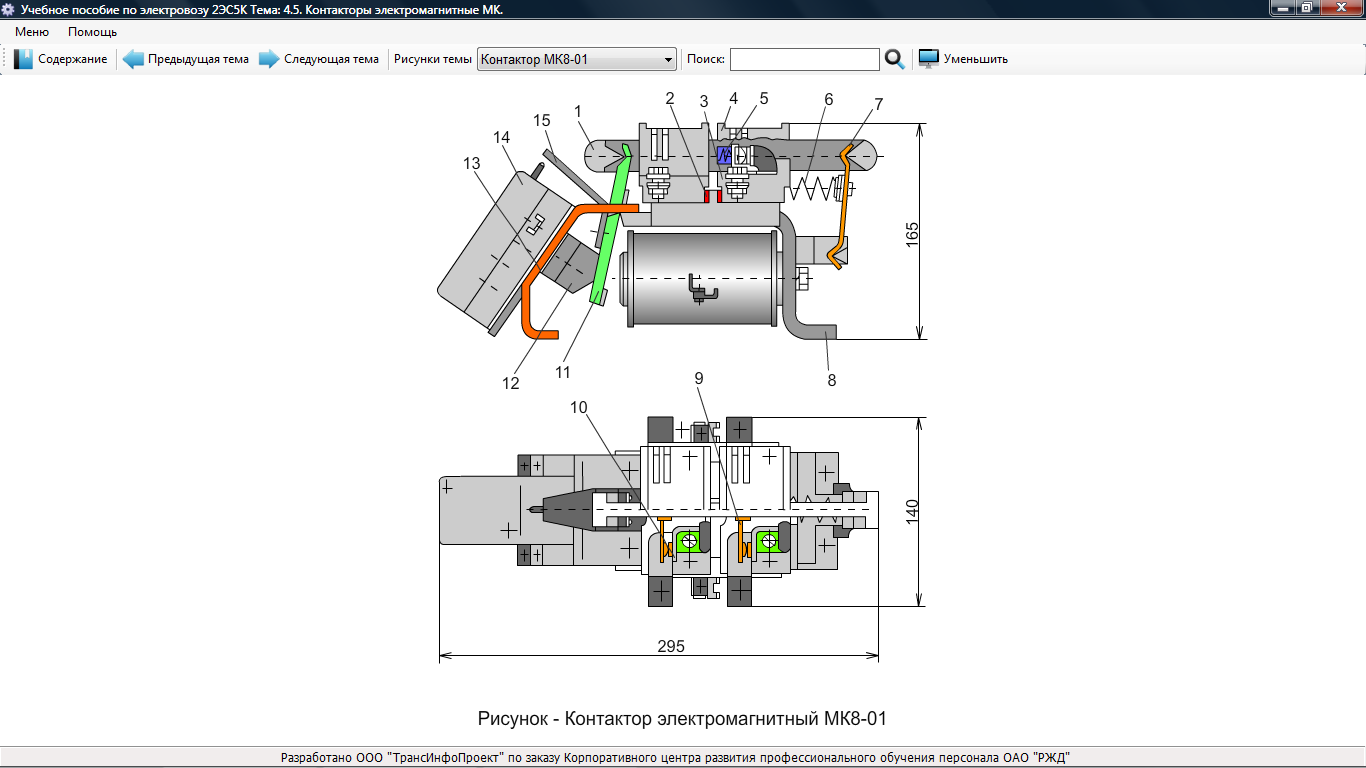Click the app gear icon in title bar
The image size is (1366, 768).
[x=10, y=9]
